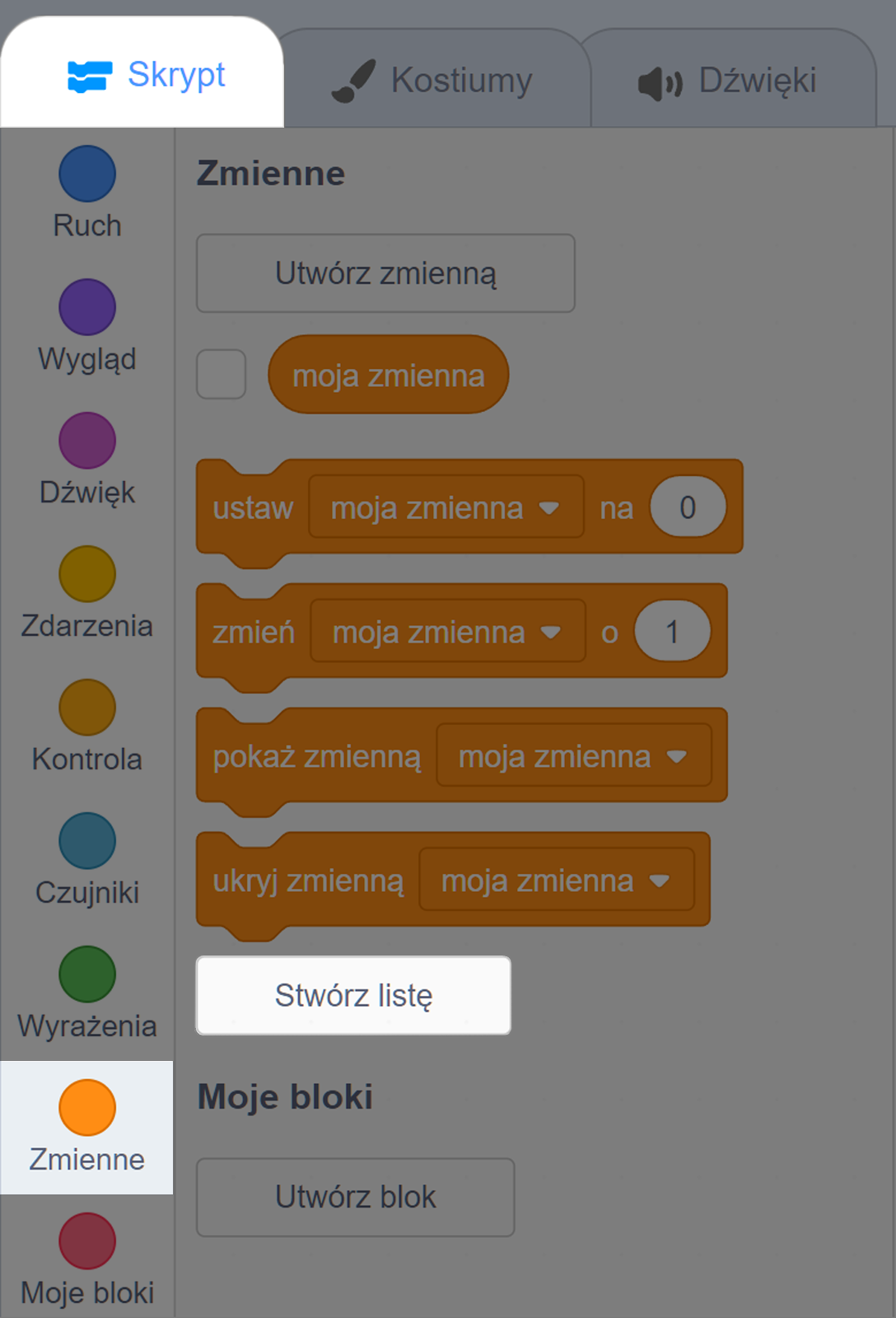Click the Utwórz blok button

coord(356,1197)
